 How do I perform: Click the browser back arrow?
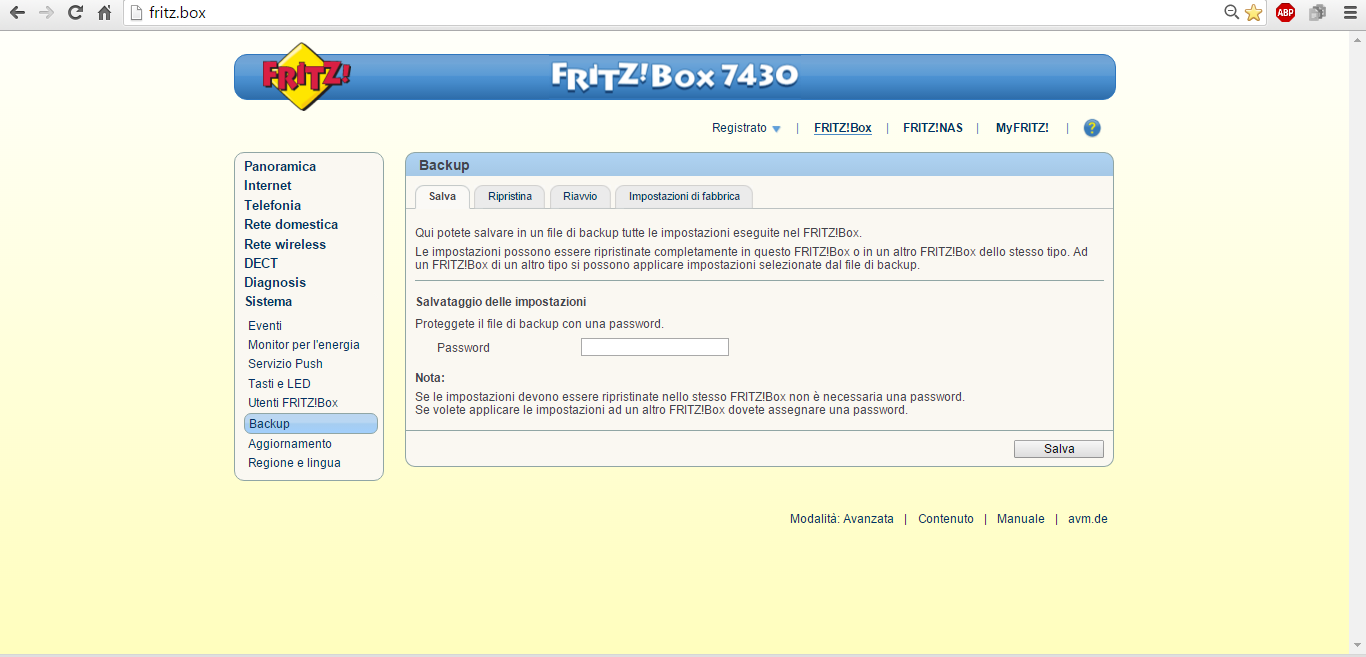click(17, 13)
